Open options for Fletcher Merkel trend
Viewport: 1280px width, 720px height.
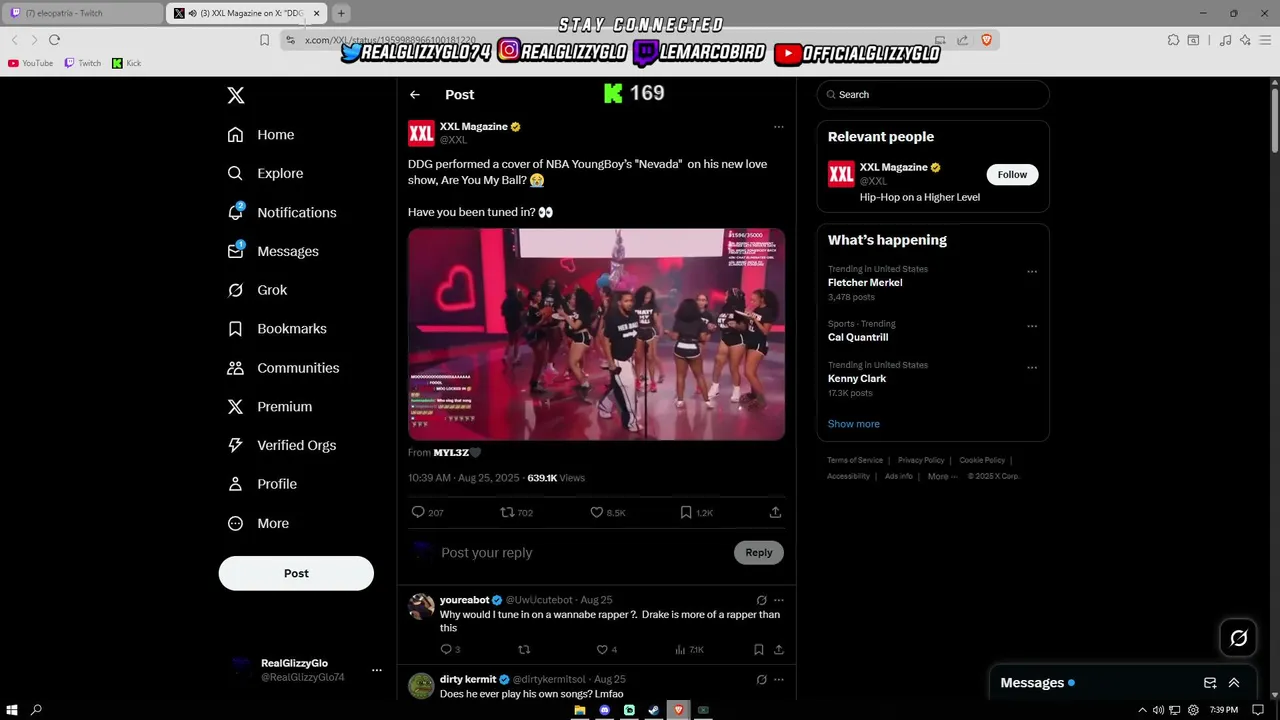1032,272
